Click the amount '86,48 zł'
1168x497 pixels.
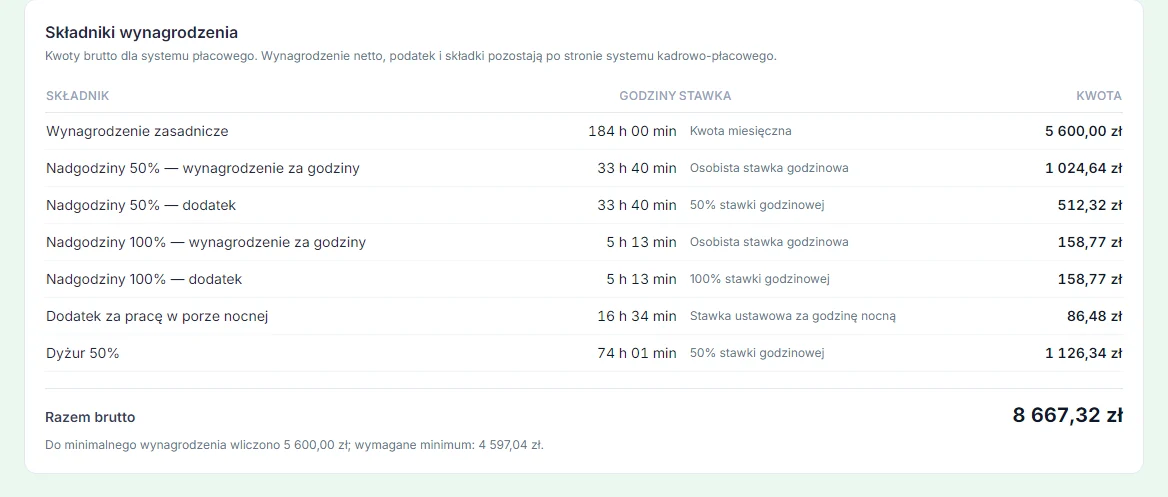click(1094, 316)
